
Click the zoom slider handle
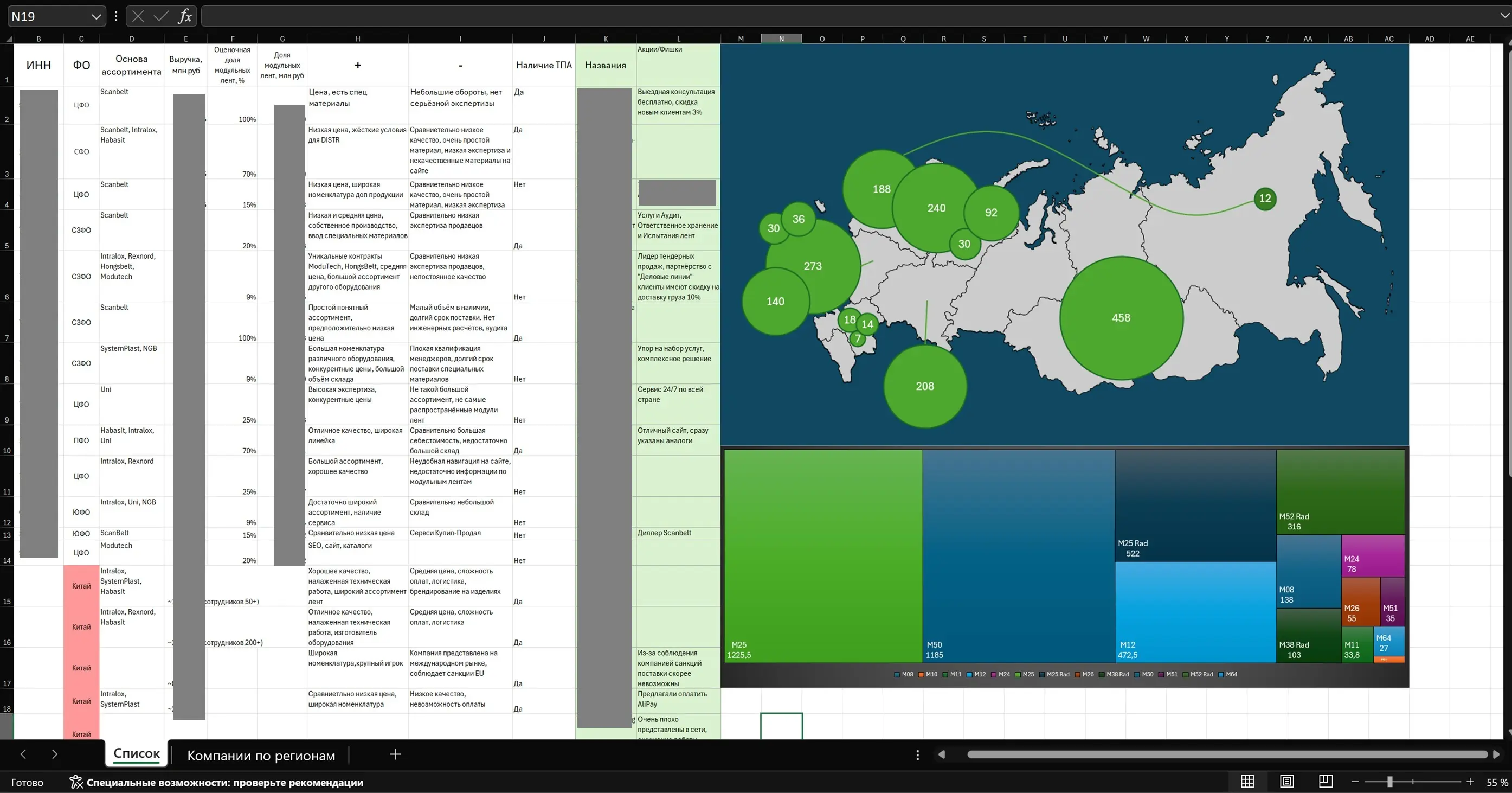pyautogui.click(x=1389, y=782)
